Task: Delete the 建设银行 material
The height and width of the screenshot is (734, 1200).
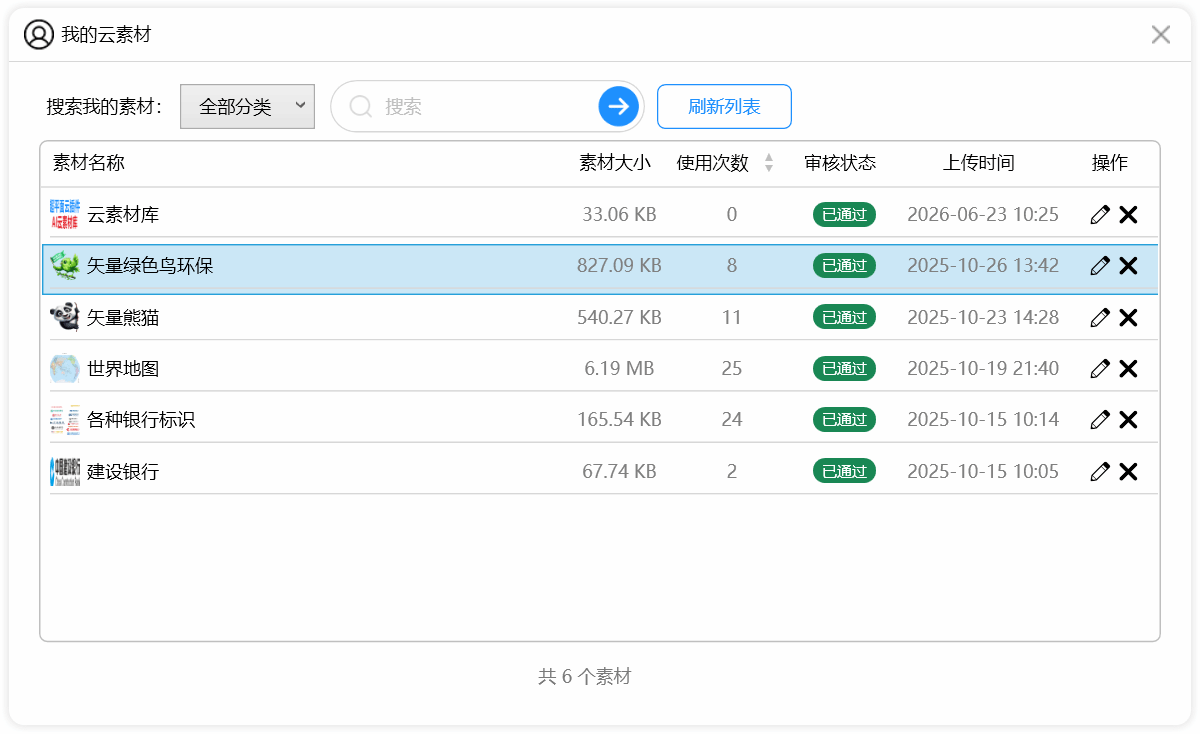Action: (x=1128, y=471)
